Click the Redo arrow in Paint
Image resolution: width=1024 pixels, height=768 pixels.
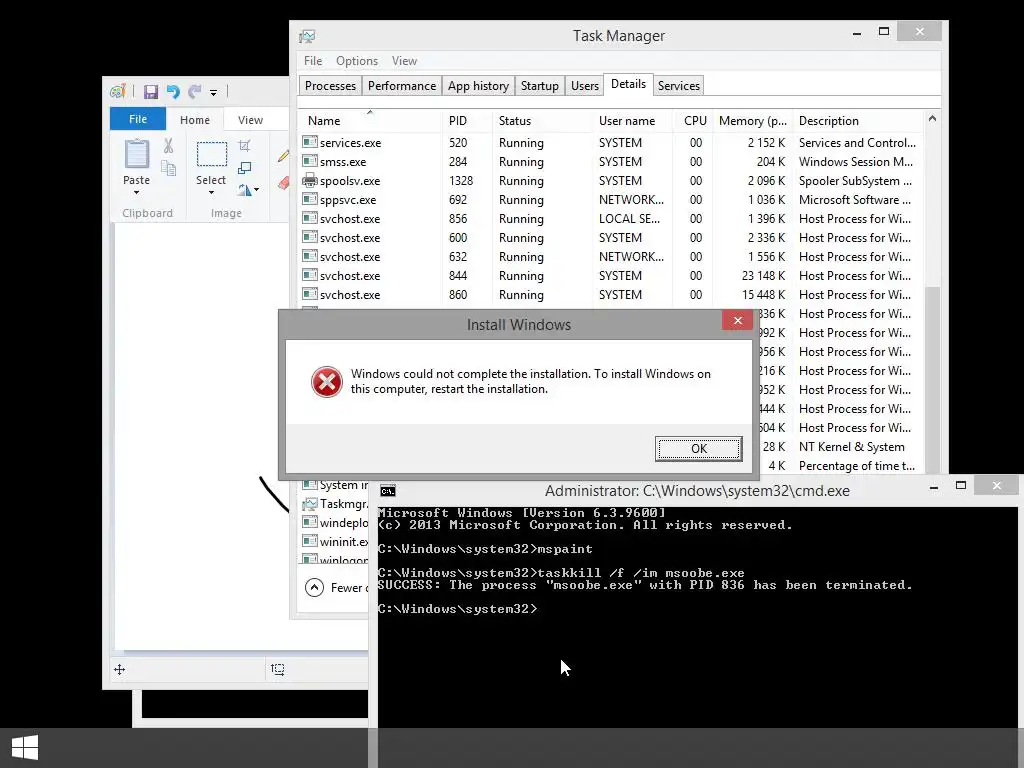(195, 92)
